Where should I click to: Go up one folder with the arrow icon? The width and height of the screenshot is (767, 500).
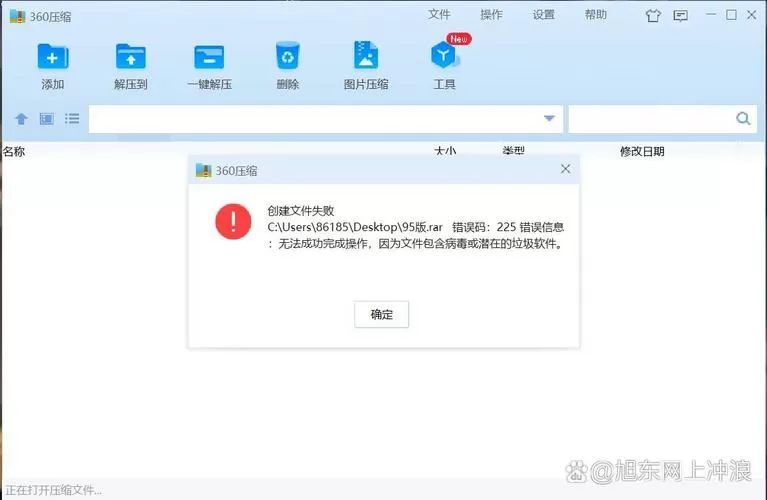[21, 118]
